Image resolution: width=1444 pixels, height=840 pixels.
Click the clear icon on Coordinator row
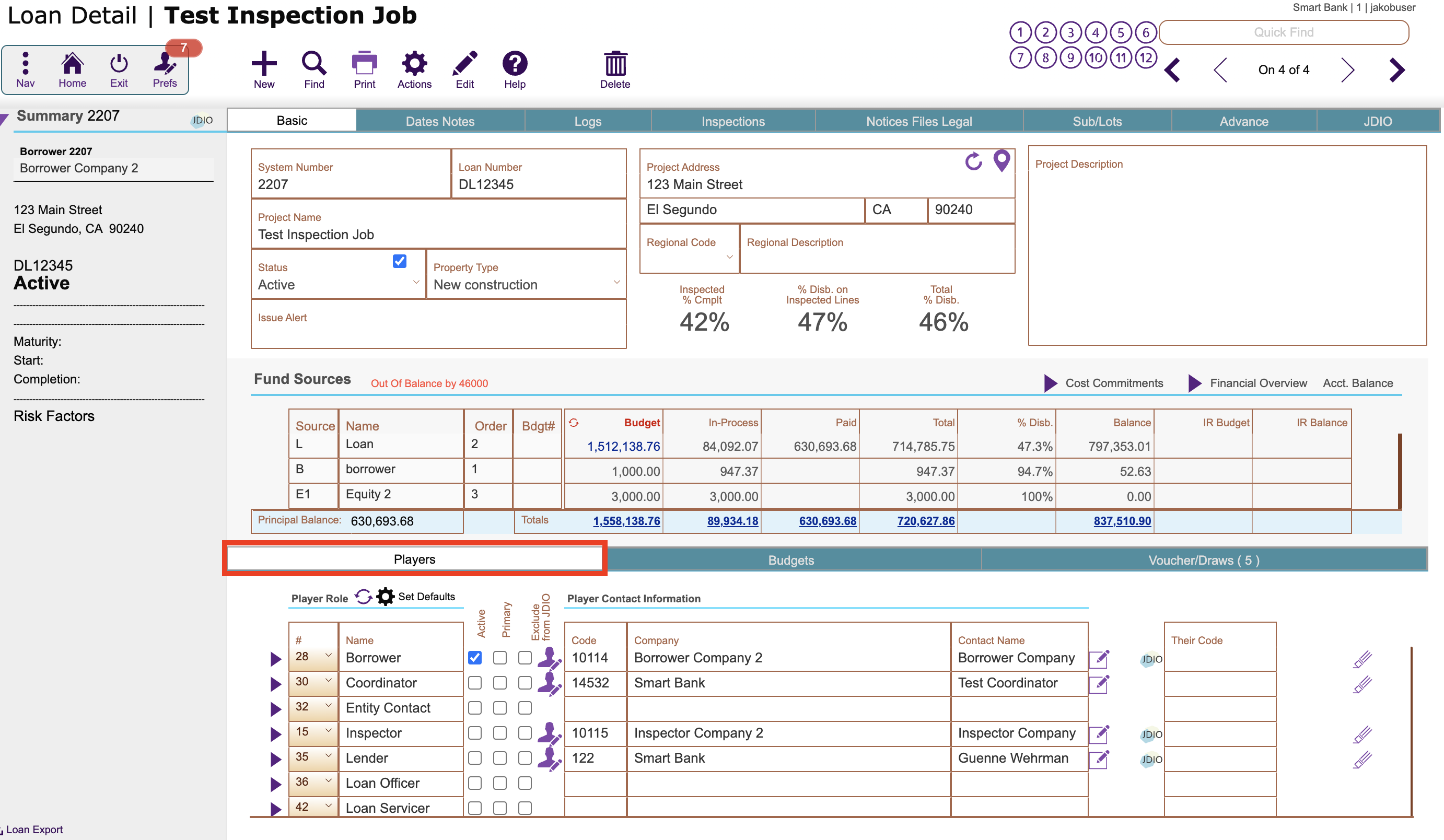(x=1362, y=684)
